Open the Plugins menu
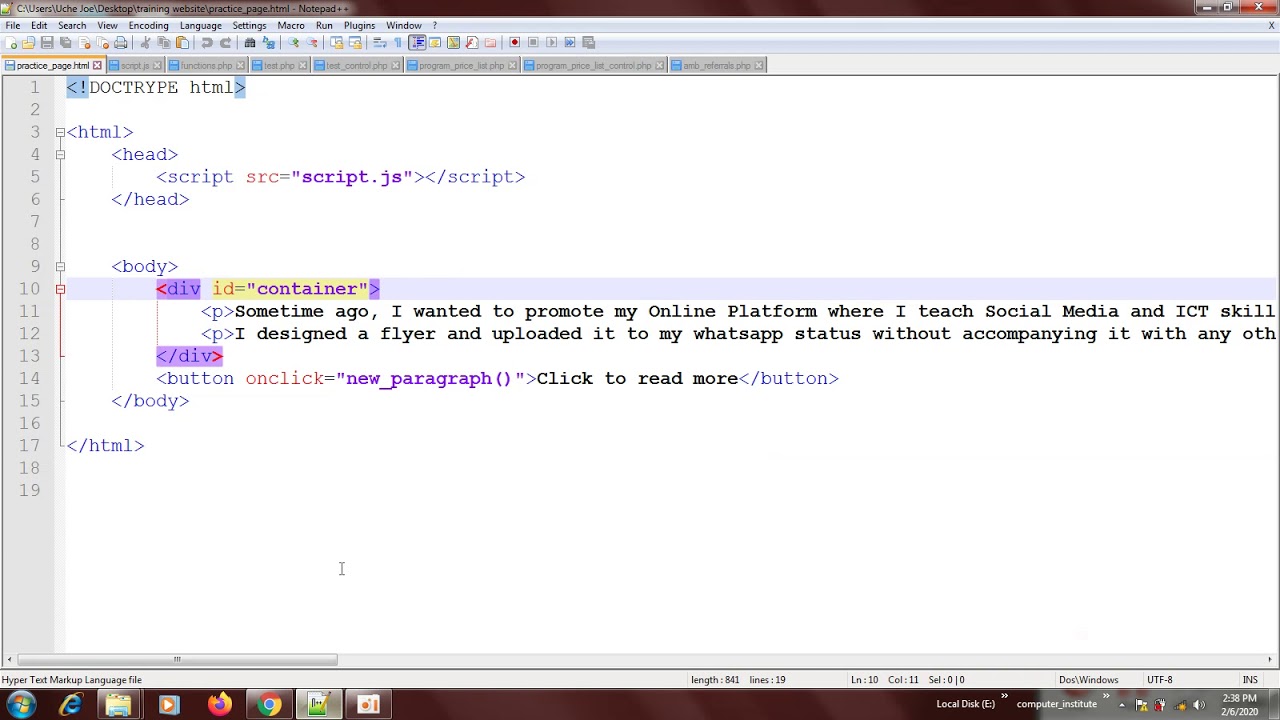The height and width of the screenshot is (720, 1280). [x=359, y=25]
